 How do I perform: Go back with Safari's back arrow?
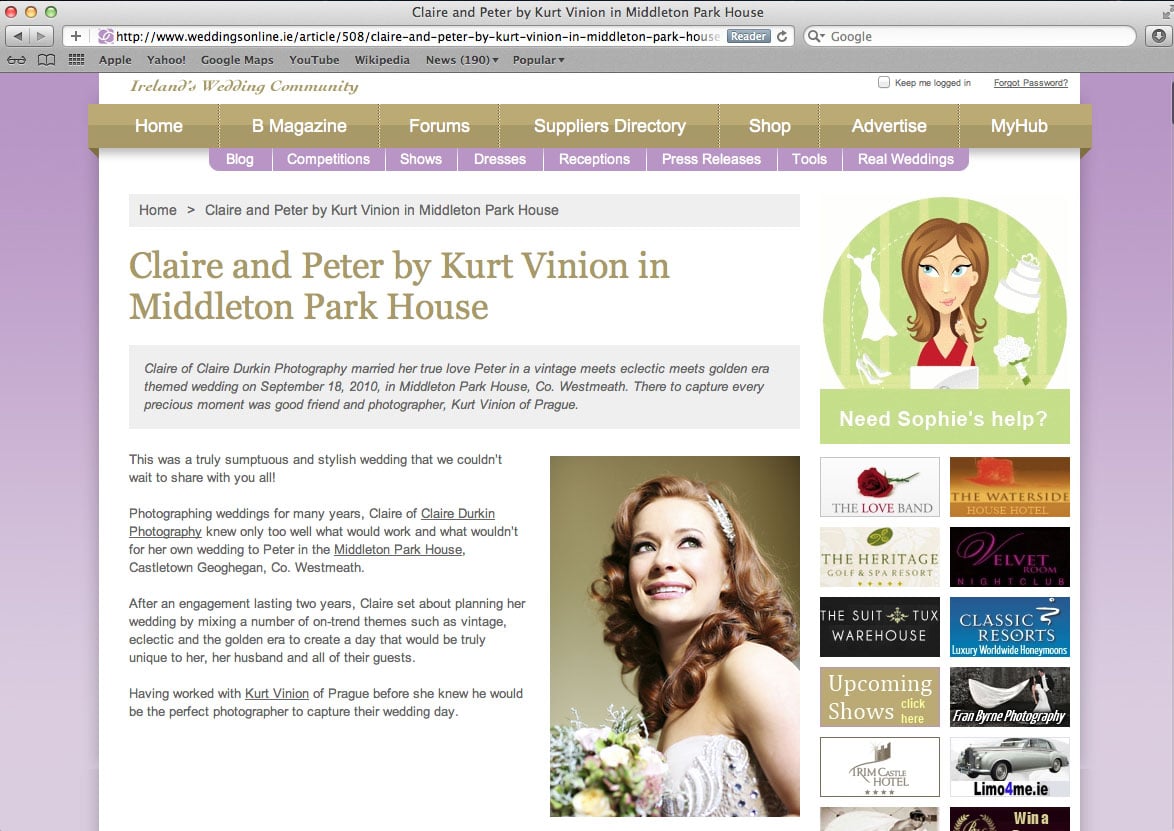pyautogui.click(x=18, y=36)
